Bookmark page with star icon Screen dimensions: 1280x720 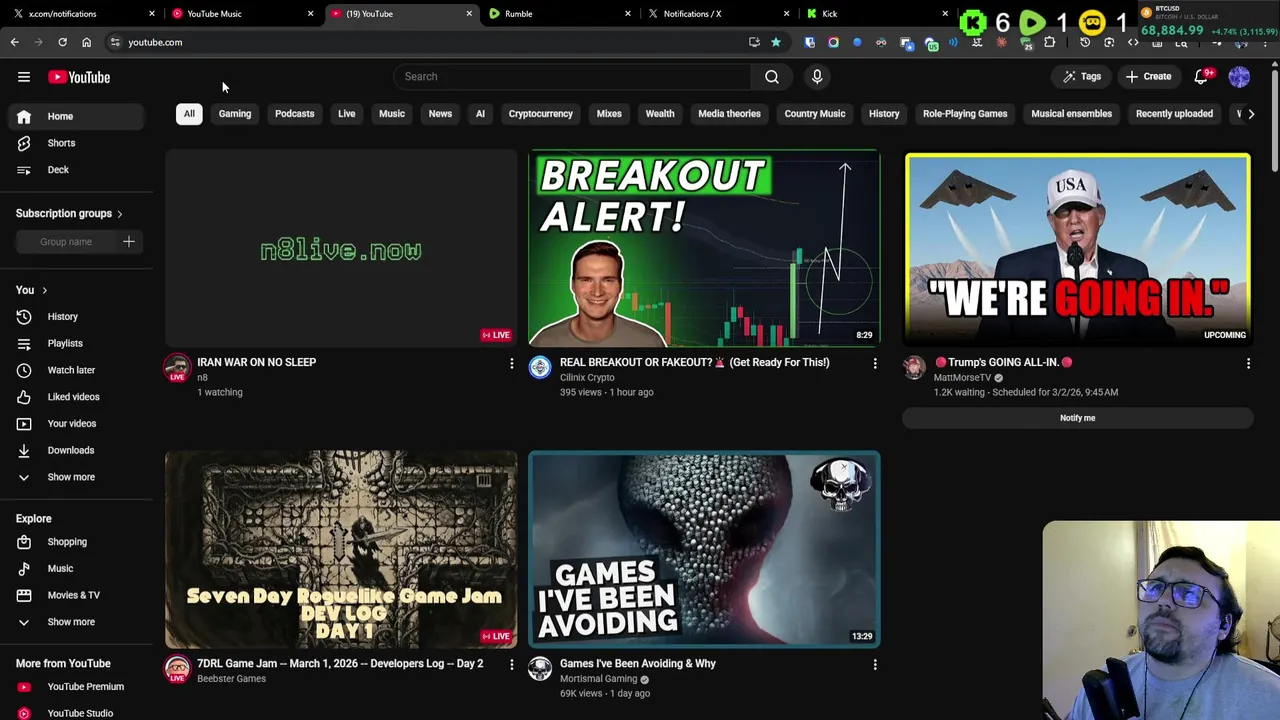(775, 42)
